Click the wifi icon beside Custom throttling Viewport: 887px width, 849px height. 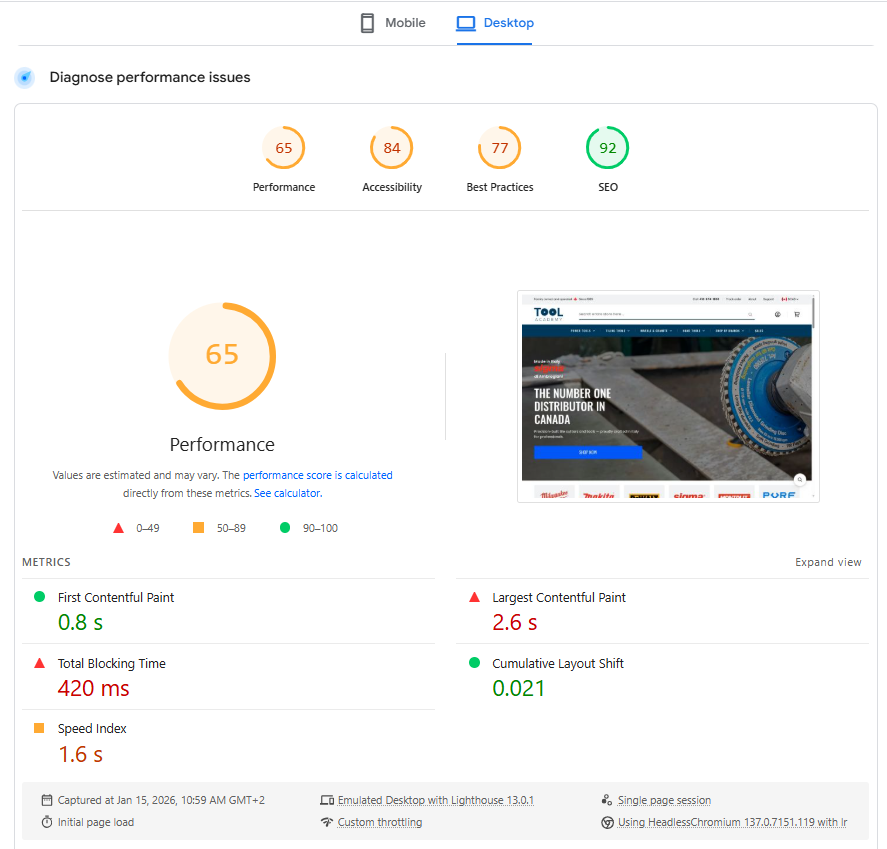coord(327,822)
